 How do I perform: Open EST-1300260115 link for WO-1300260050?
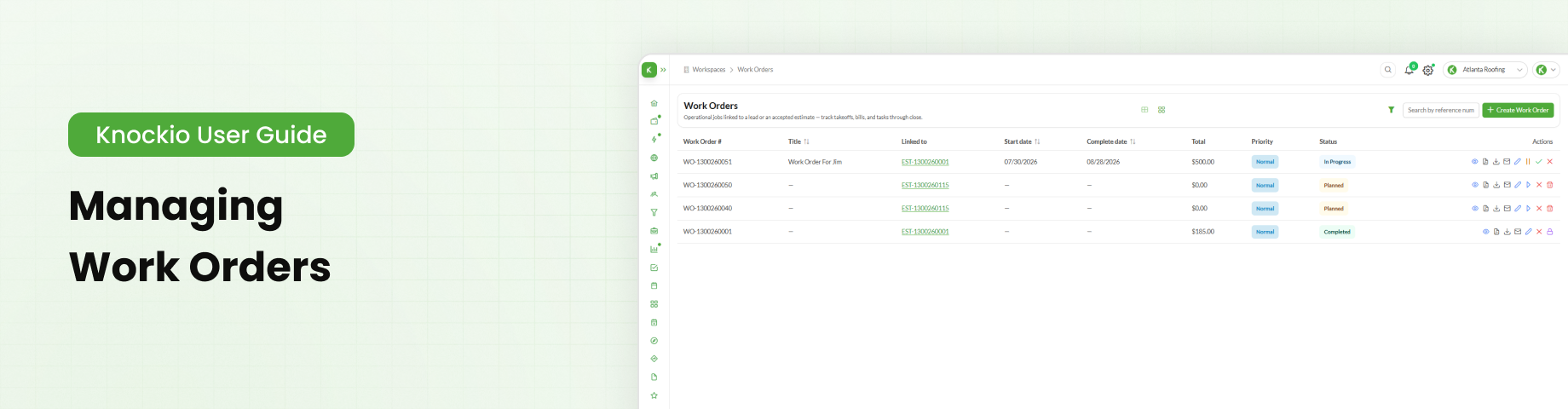[x=925, y=185]
